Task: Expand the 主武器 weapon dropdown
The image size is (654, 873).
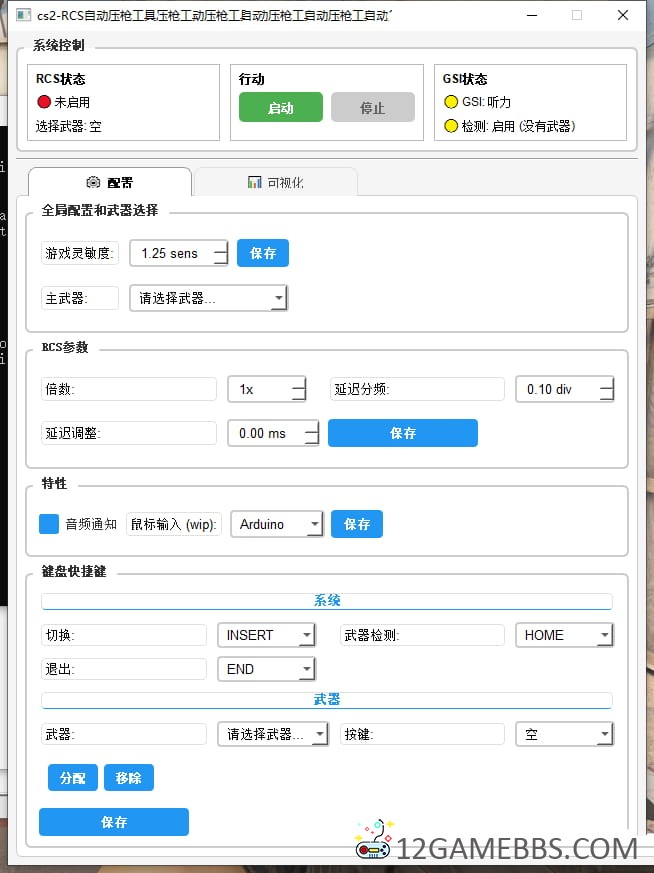Action: (208, 298)
